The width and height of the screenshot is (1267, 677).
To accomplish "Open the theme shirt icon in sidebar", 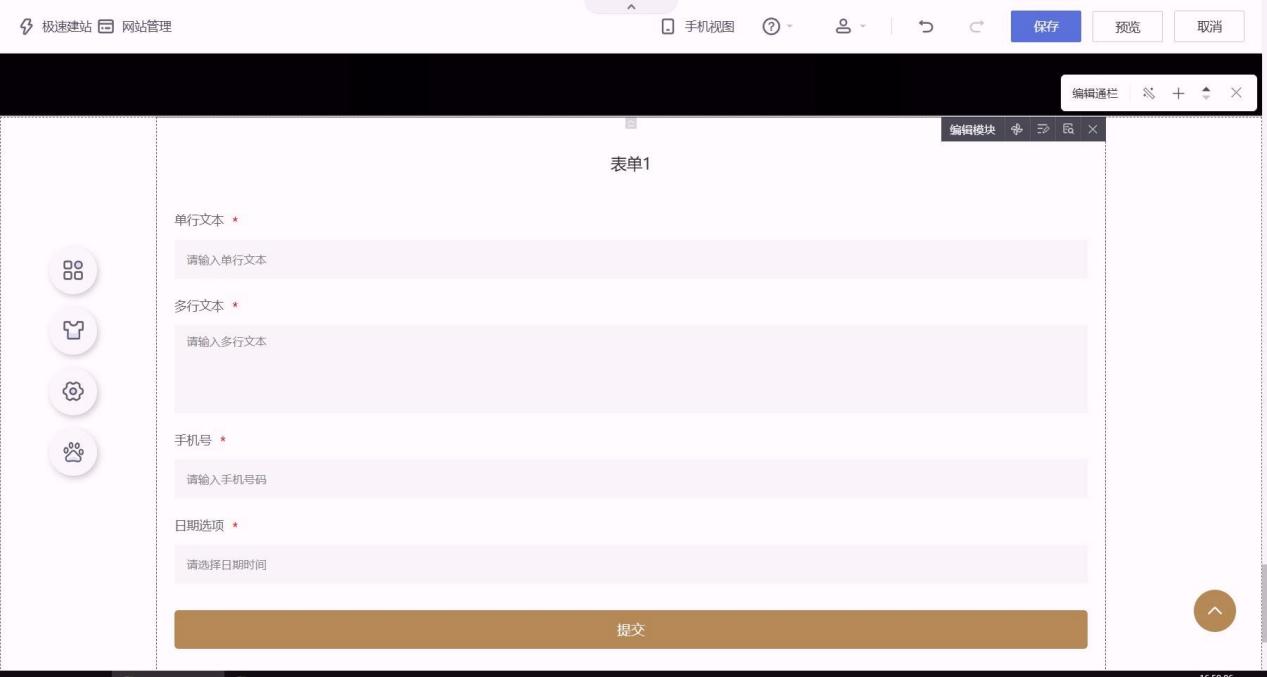I will [x=73, y=330].
